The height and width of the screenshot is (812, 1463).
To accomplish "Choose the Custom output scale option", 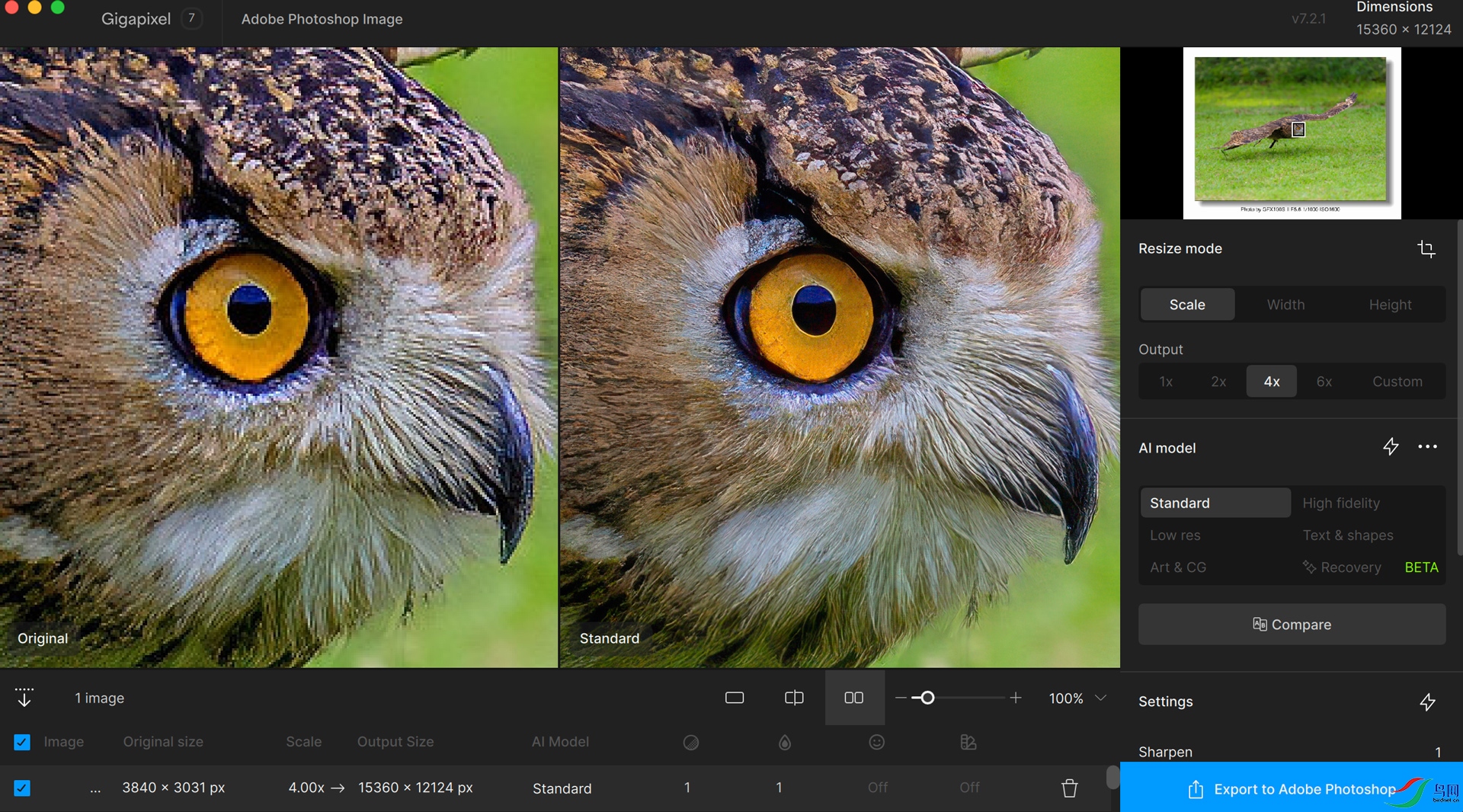I will [x=1397, y=382].
